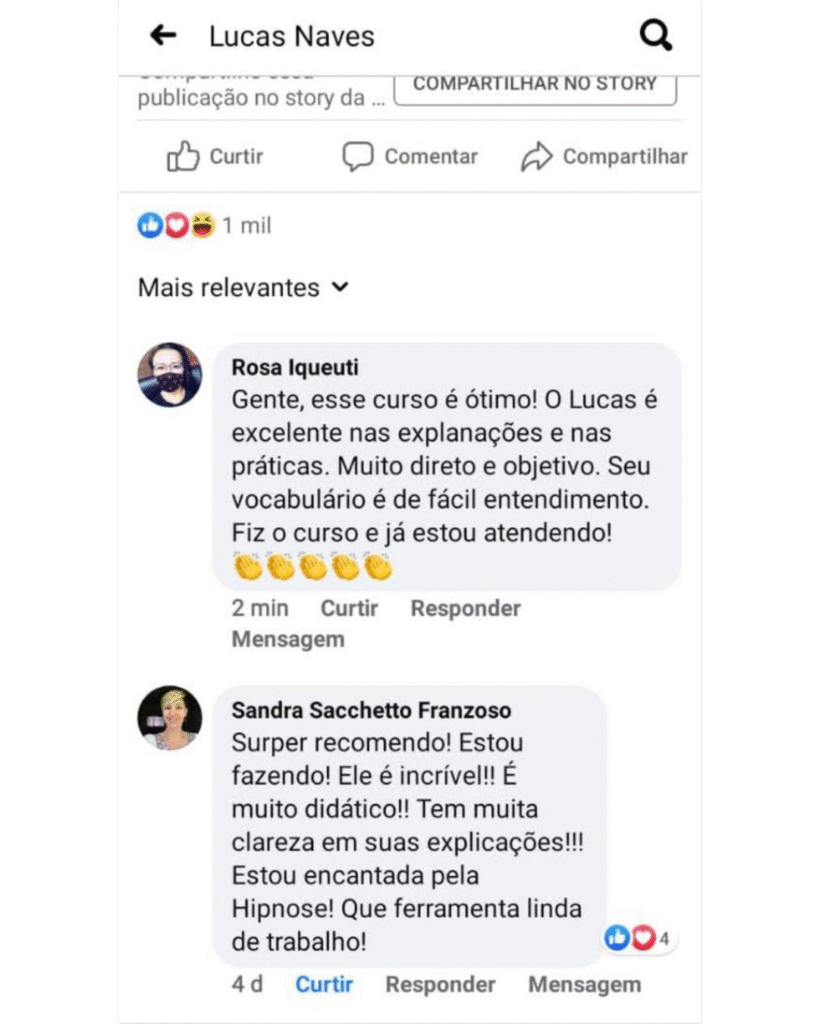The height and width of the screenshot is (1024, 819).
Task: Open Rosa Iqueuti's profile picture
Action: coord(170,375)
